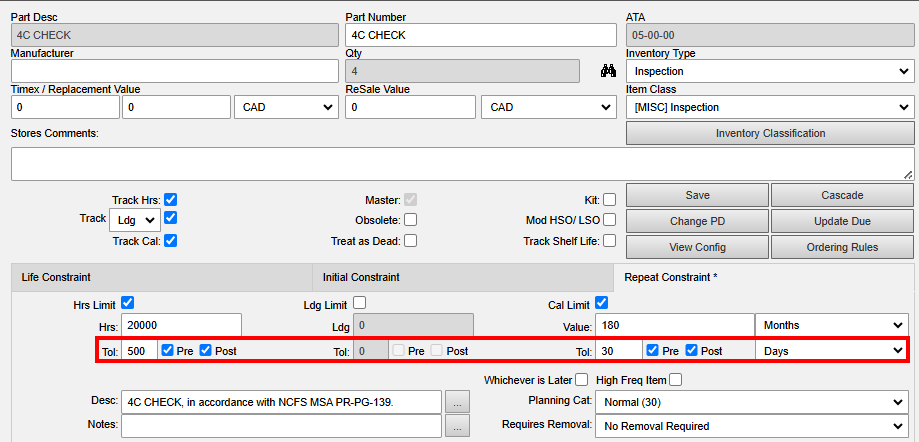This screenshot has width=919, height=442.
Task: Click the binoculars search icon
Action: click(x=608, y=71)
